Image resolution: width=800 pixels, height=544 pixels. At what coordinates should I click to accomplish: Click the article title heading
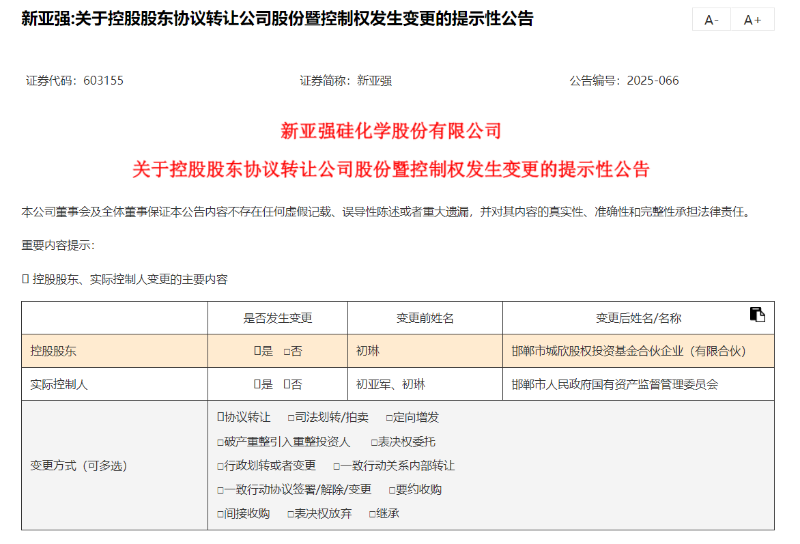coord(277,19)
